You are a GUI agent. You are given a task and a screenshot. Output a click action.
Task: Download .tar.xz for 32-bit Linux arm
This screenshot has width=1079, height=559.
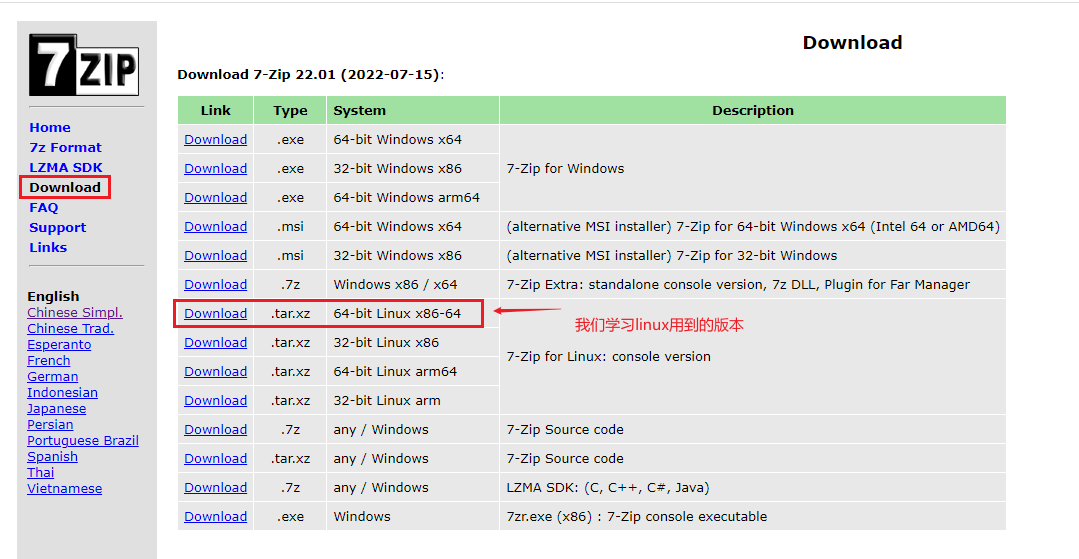(x=215, y=400)
